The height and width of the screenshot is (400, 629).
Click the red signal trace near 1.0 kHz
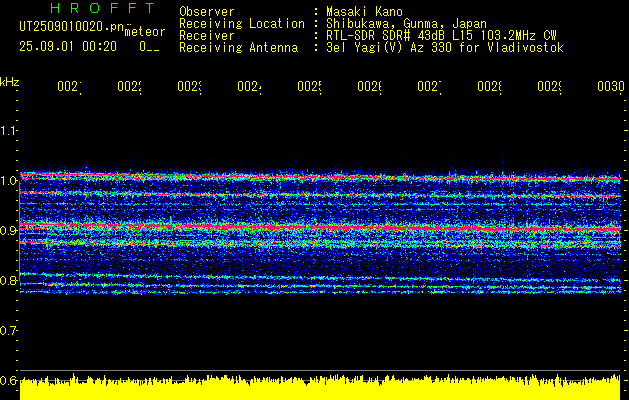(x=321, y=177)
